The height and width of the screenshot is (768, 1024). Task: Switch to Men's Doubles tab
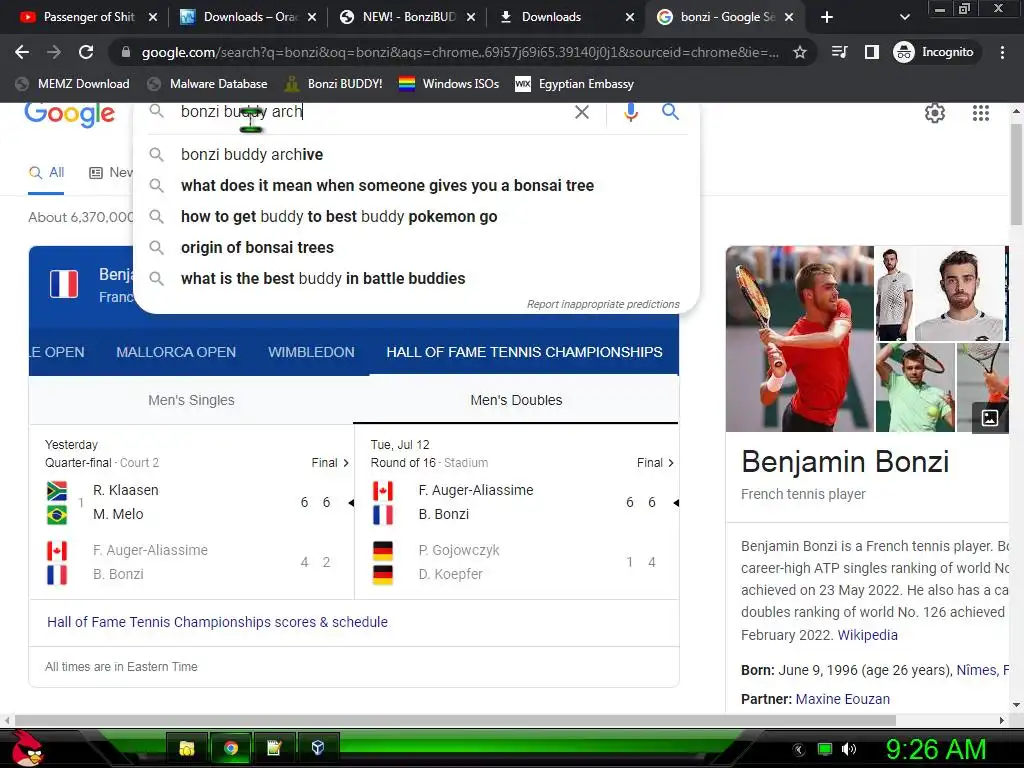[516, 400]
